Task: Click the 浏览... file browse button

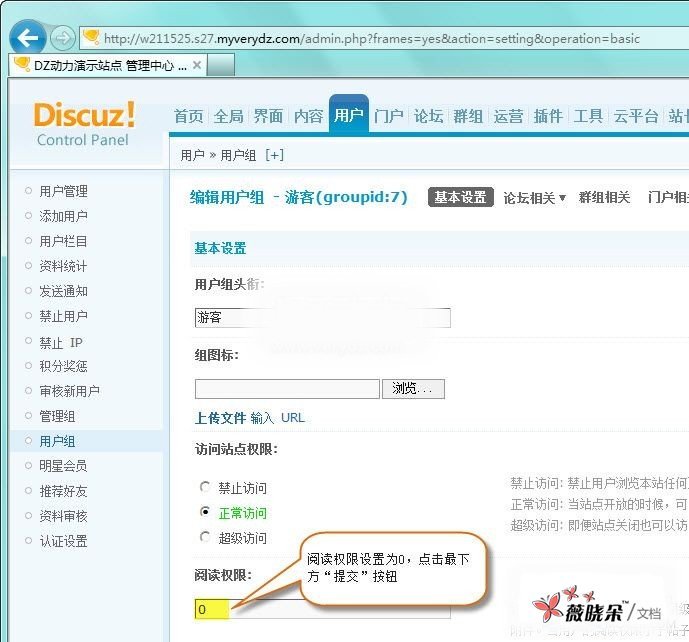Action: (413, 389)
